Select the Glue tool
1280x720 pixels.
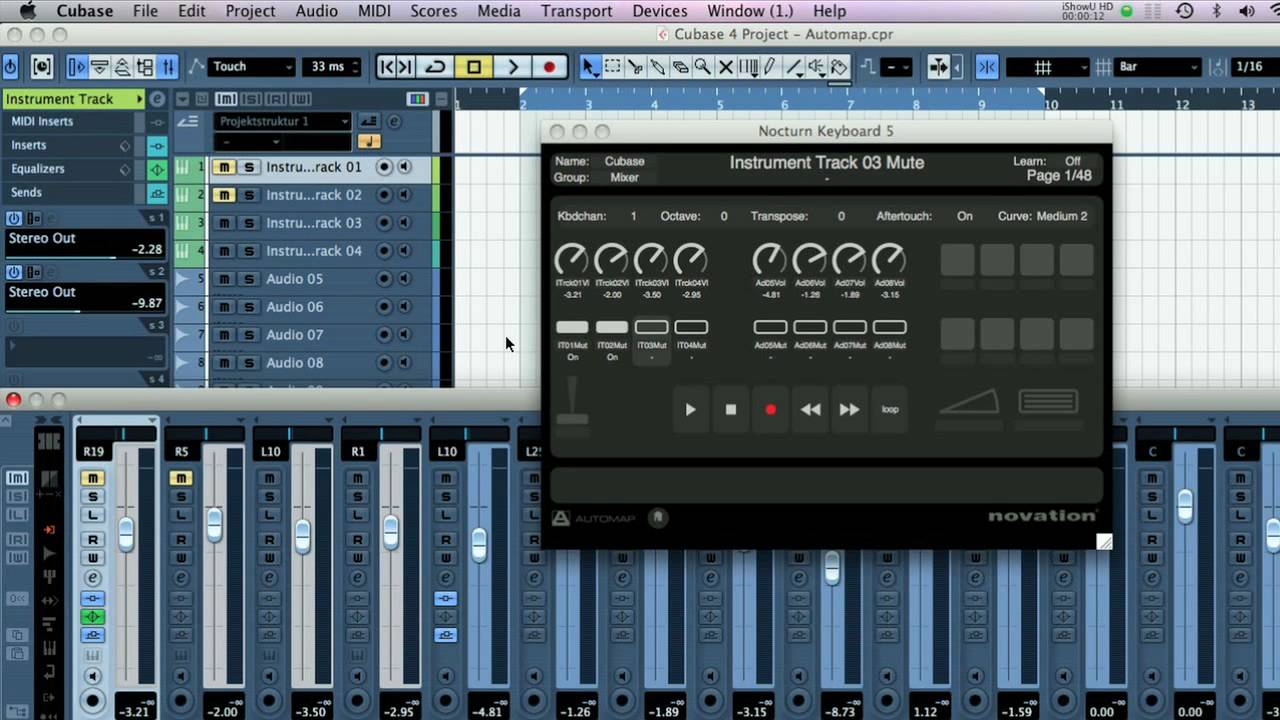click(x=658, y=67)
